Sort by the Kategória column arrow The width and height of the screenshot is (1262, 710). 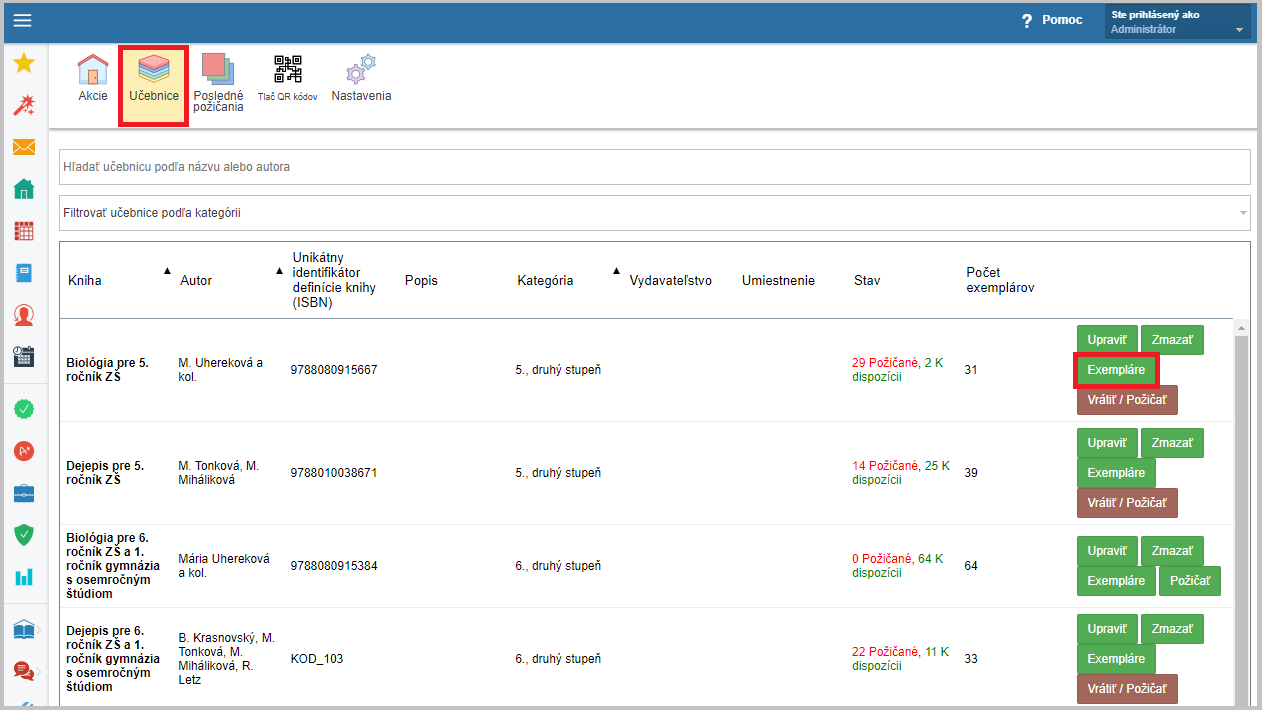pos(616,271)
